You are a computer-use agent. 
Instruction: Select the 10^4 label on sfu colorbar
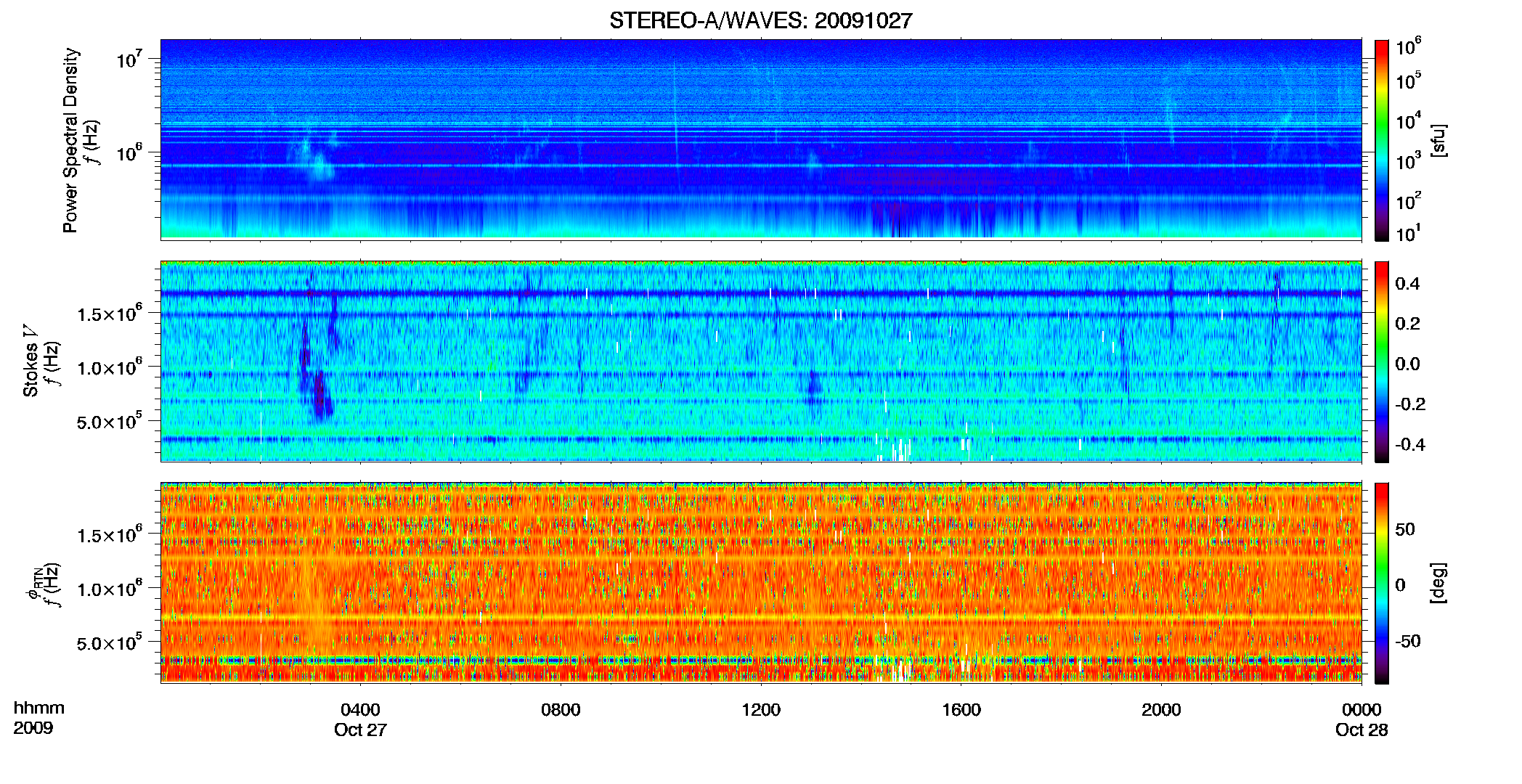pyautogui.click(x=1408, y=121)
